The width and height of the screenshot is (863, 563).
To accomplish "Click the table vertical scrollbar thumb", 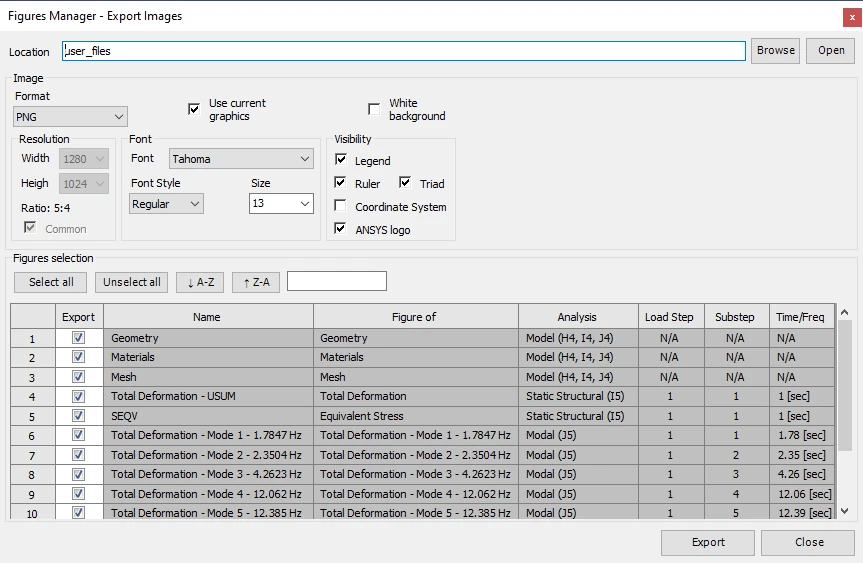I will point(844,386).
